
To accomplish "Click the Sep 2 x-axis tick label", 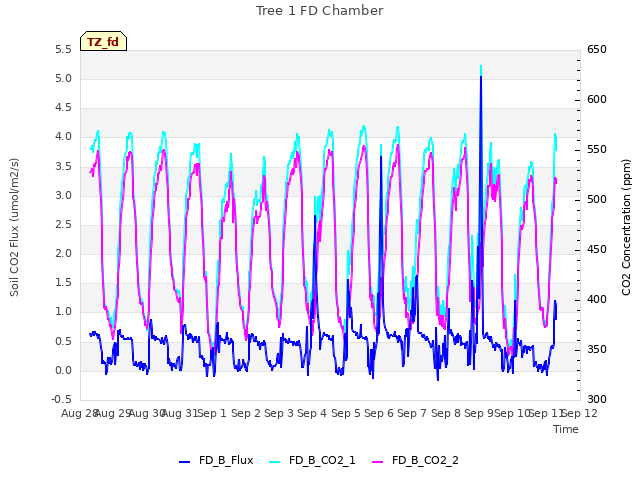I will (x=246, y=413).
